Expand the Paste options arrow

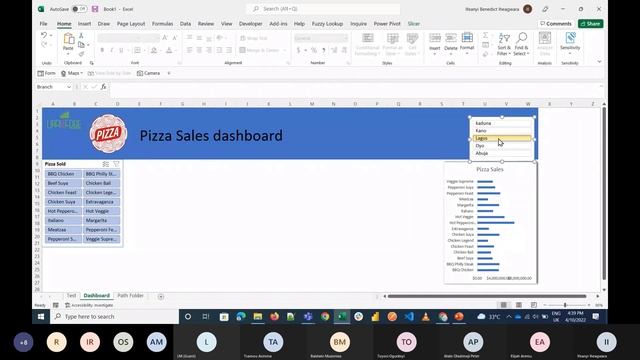[68, 54]
